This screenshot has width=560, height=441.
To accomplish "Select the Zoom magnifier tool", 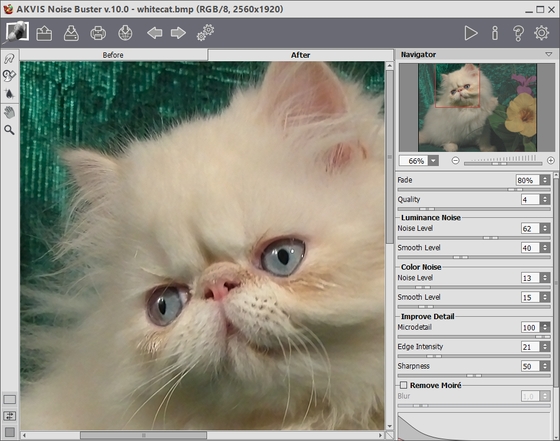I will coord(9,130).
